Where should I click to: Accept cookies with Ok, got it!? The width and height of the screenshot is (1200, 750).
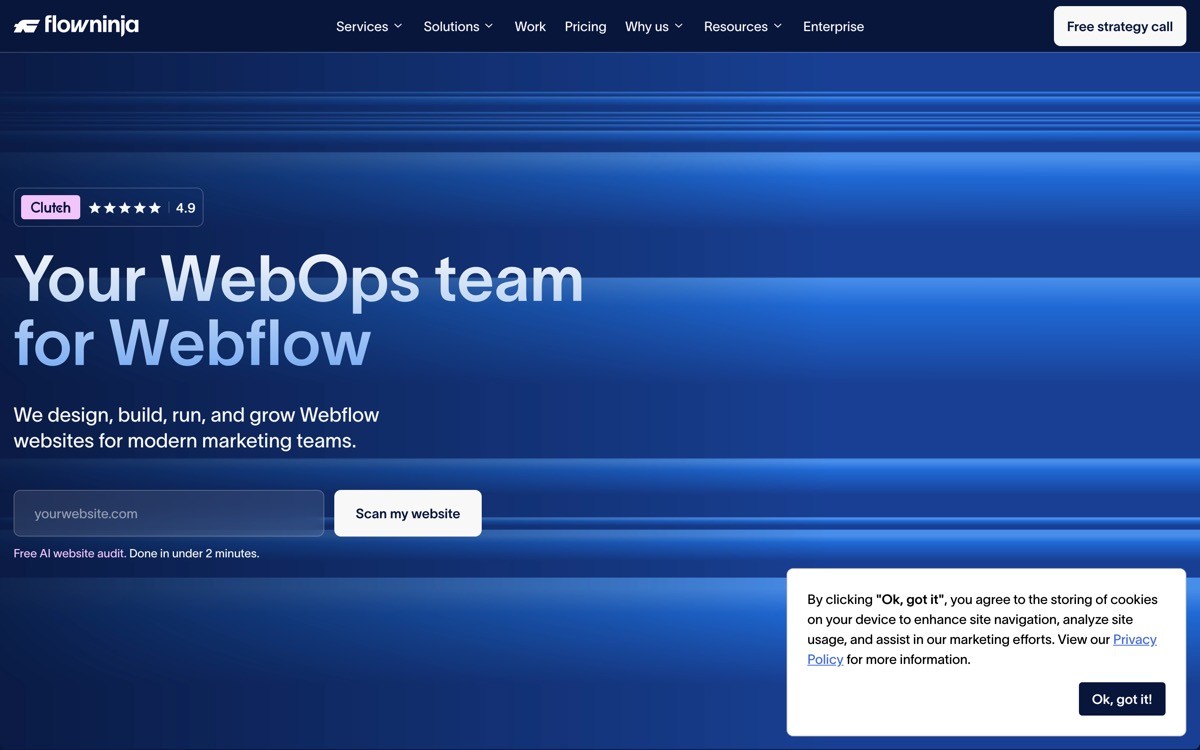click(1122, 699)
